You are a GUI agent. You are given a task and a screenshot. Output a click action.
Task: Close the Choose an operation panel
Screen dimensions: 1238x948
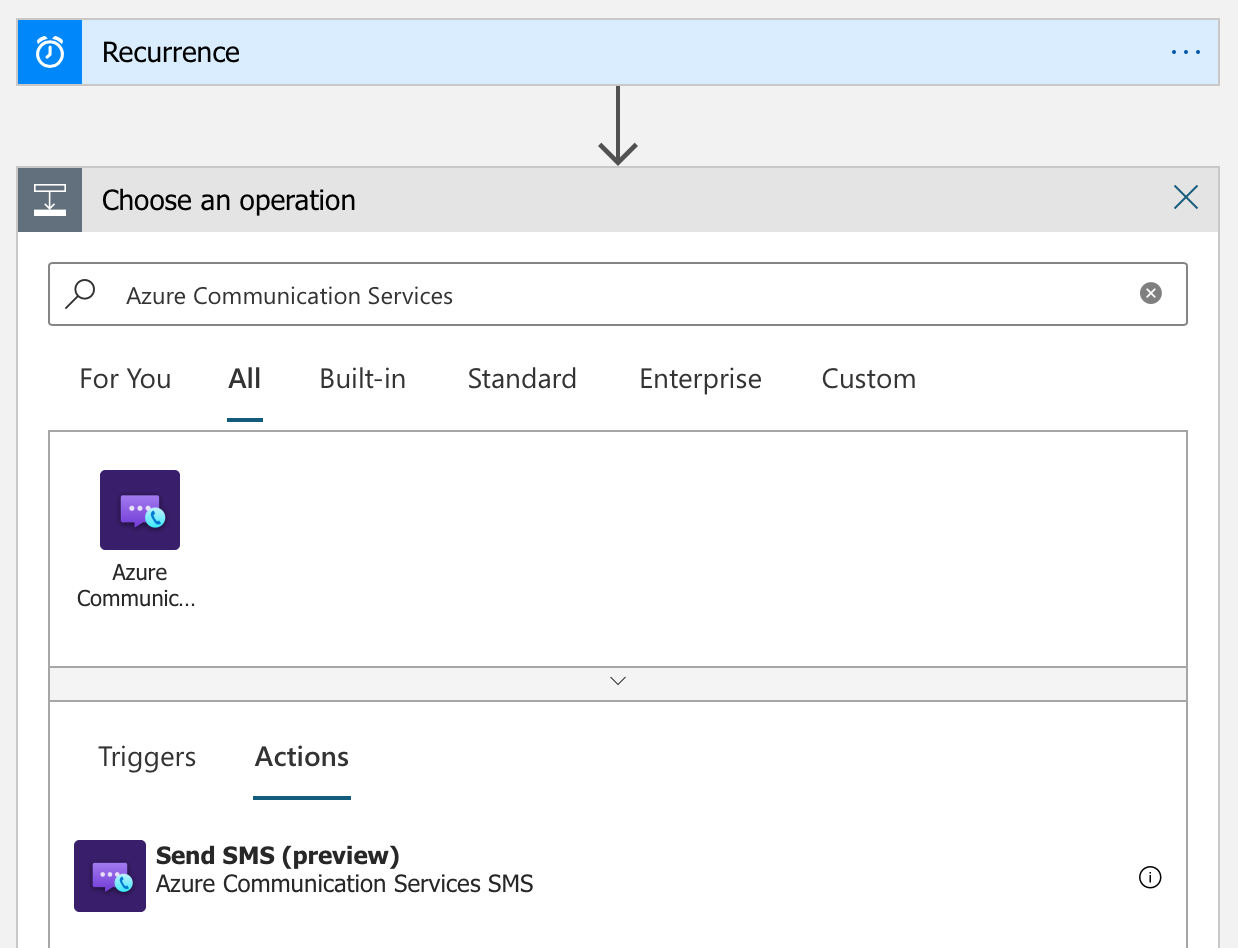tap(1185, 198)
